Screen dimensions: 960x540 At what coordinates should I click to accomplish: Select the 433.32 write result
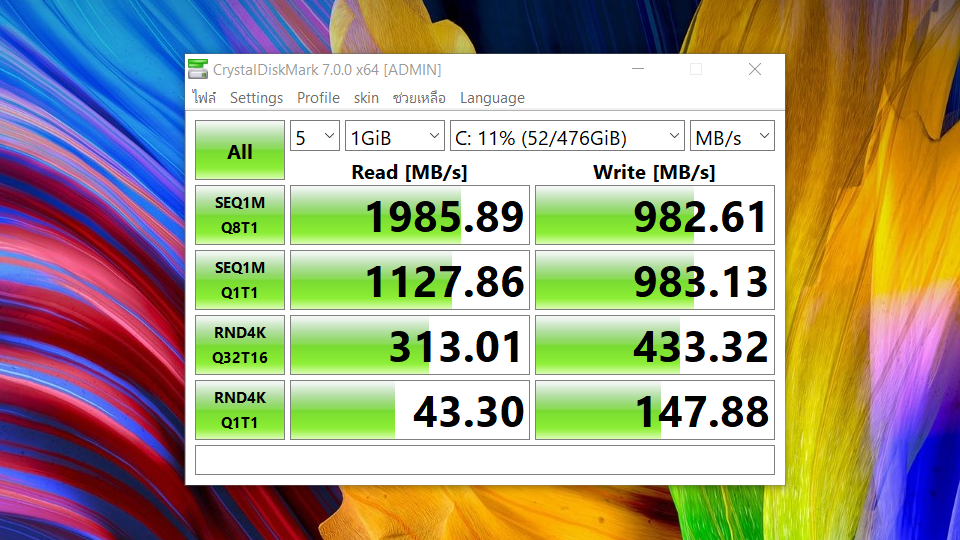point(654,345)
